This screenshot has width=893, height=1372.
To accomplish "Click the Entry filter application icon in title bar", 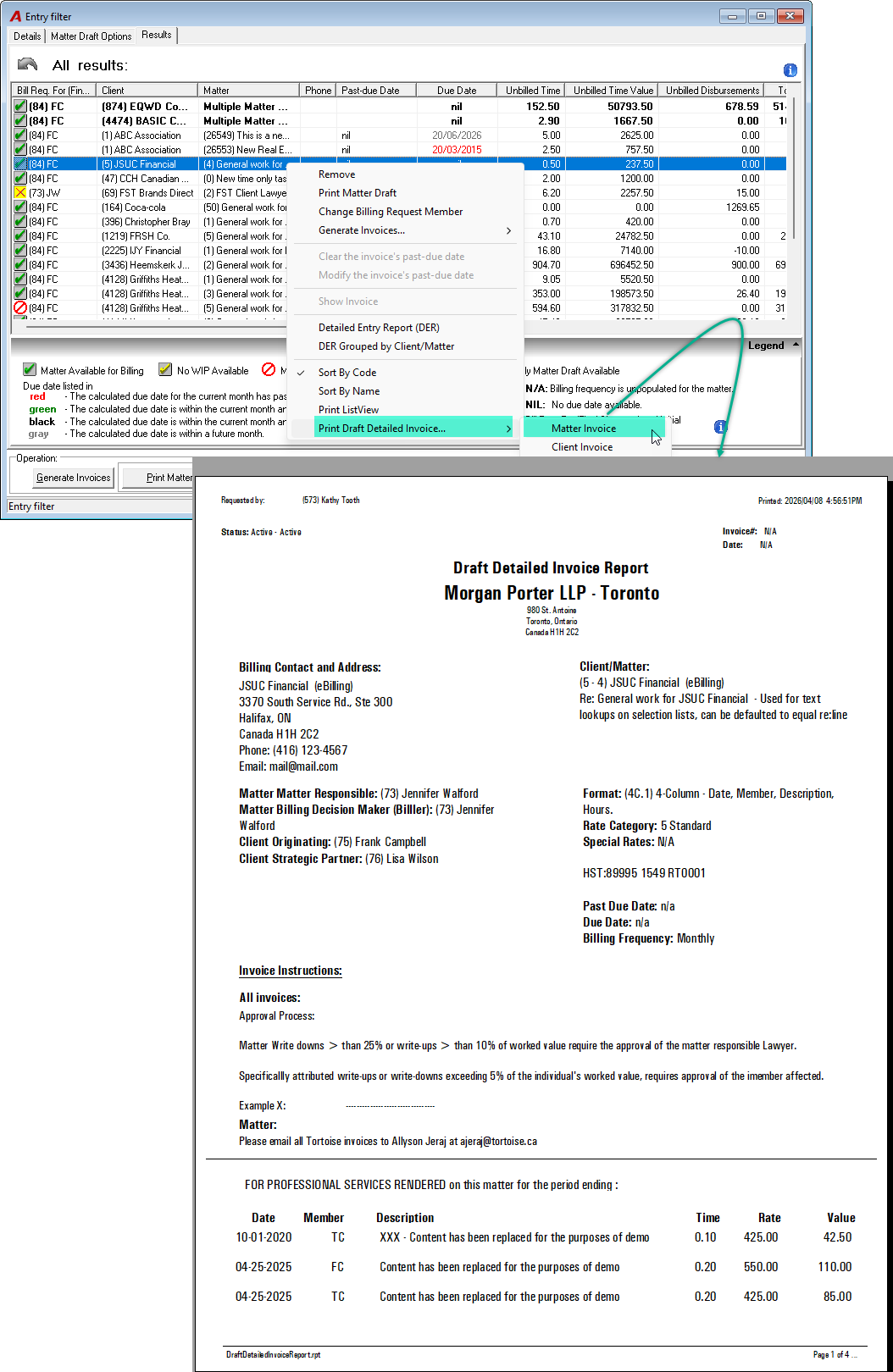I will pos(15,16).
